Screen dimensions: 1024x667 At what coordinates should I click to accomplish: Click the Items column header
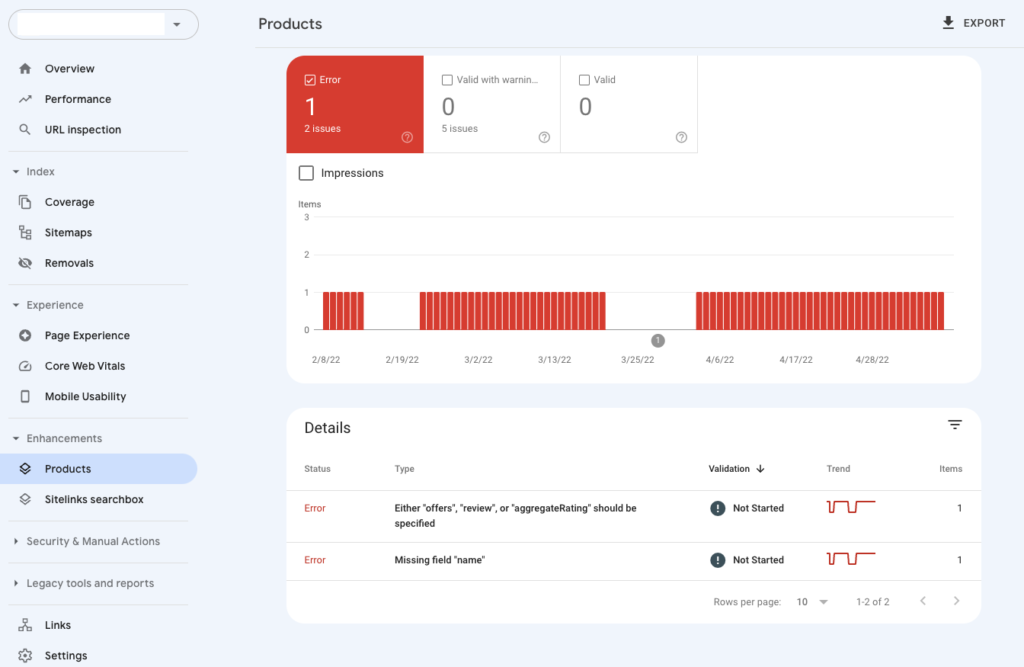[x=950, y=468]
